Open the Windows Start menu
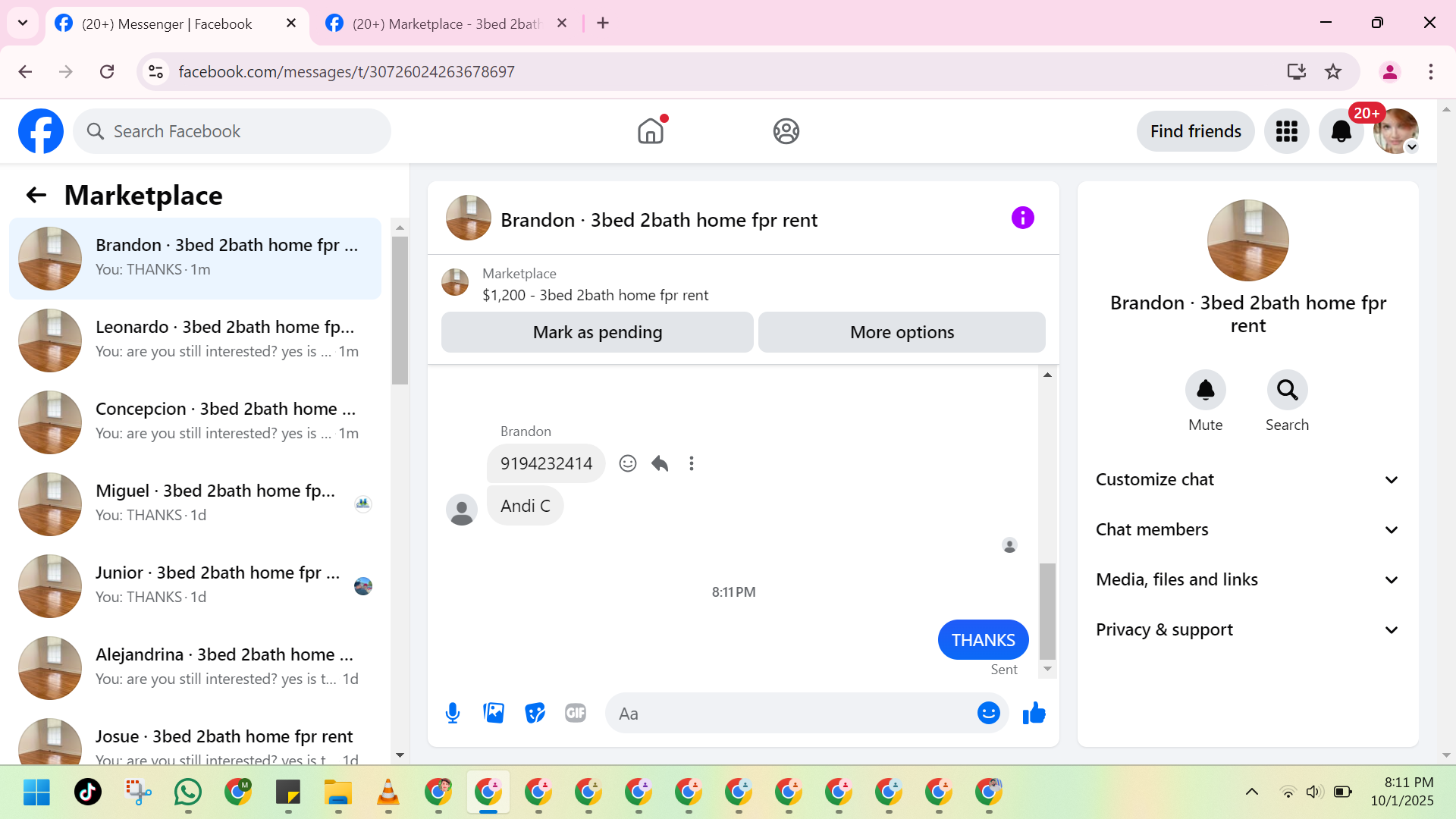Screen dimensions: 1456x819 pyautogui.click(x=36, y=792)
